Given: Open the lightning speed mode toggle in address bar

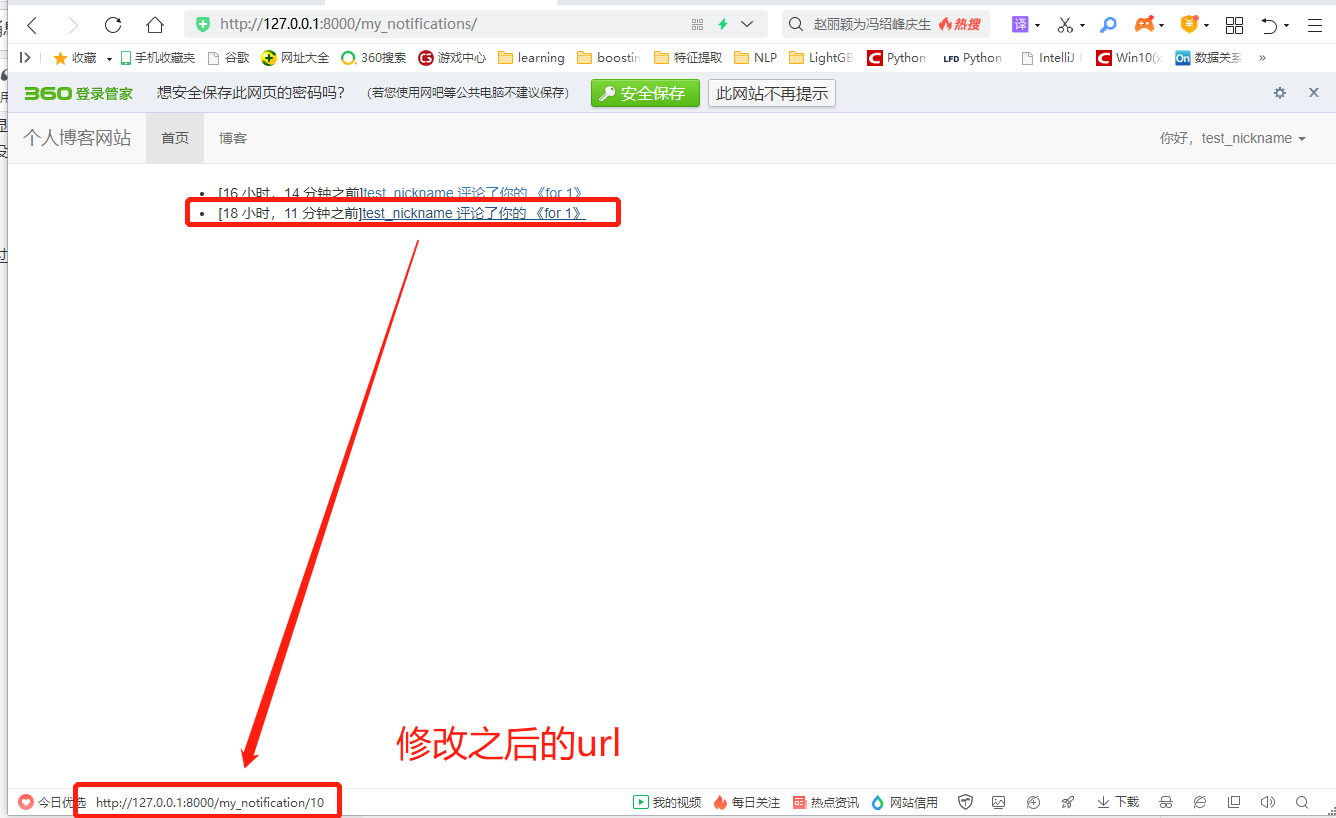Looking at the screenshot, I should pyautogui.click(x=722, y=23).
